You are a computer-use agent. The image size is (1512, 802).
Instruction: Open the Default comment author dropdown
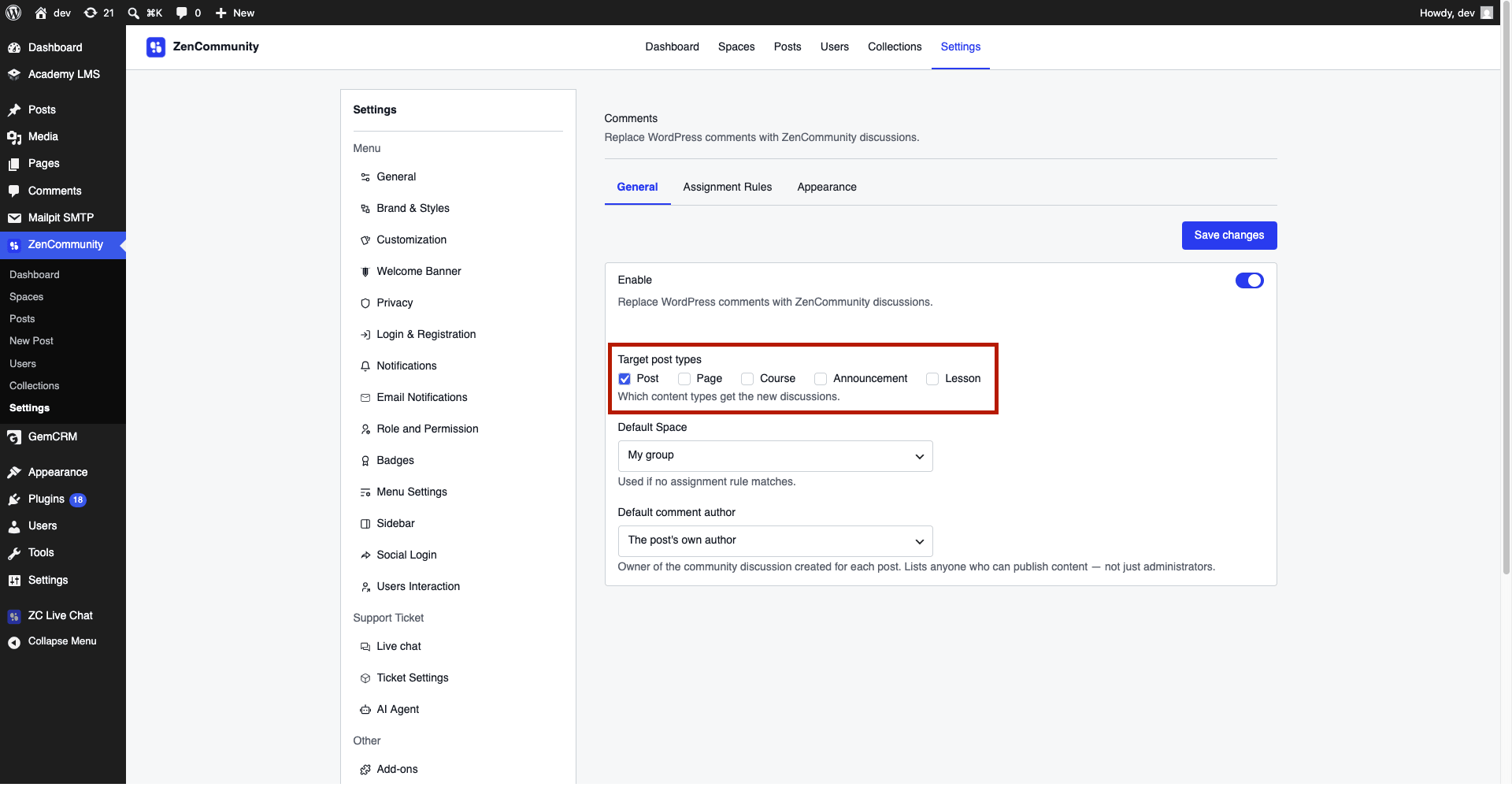pyautogui.click(x=775, y=541)
